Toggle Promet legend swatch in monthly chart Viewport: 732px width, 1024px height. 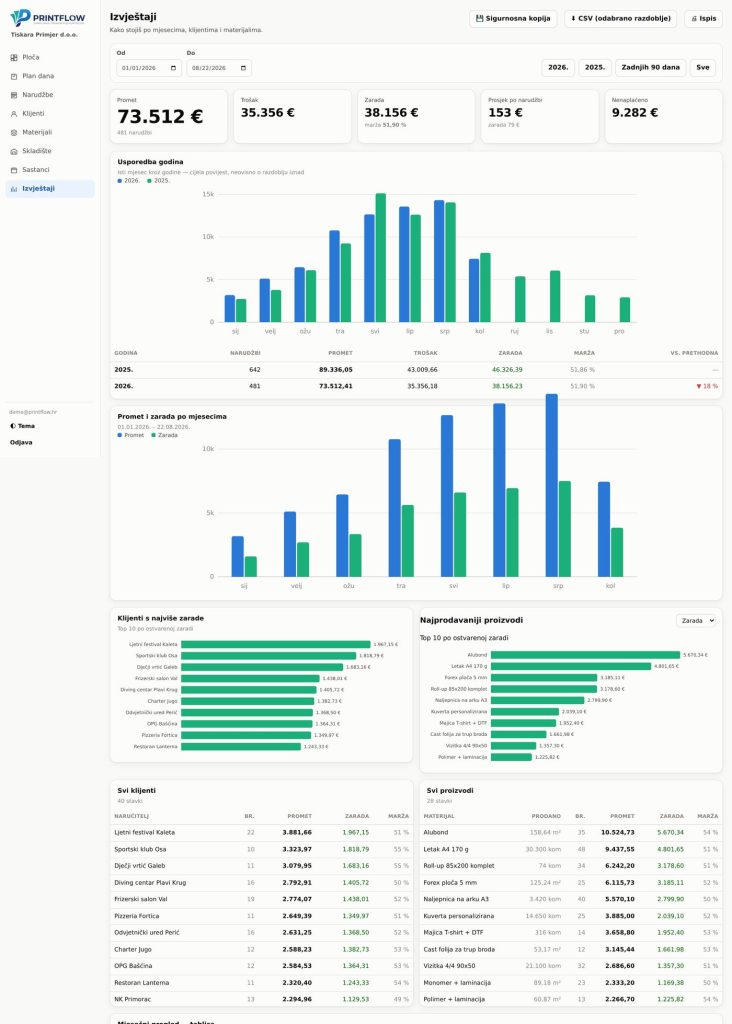119,435
